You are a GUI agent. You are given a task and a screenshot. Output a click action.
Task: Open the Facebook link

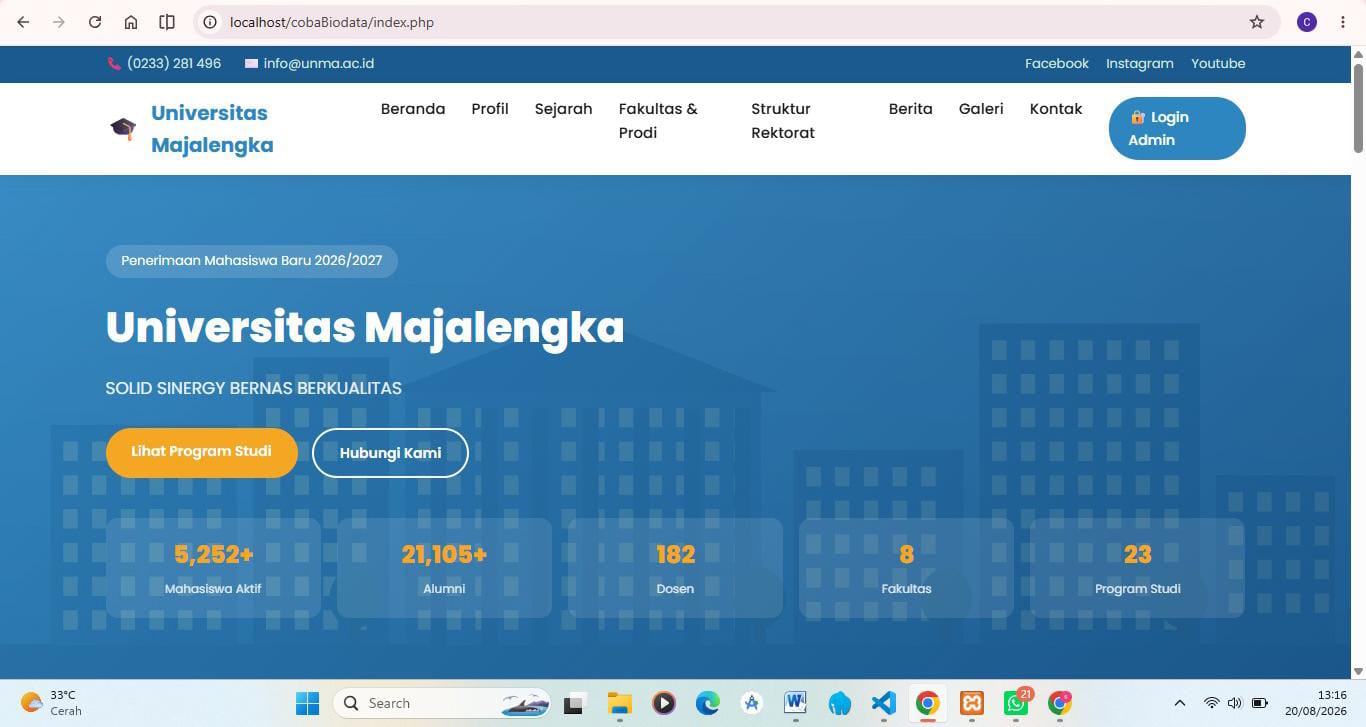coord(1057,63)
